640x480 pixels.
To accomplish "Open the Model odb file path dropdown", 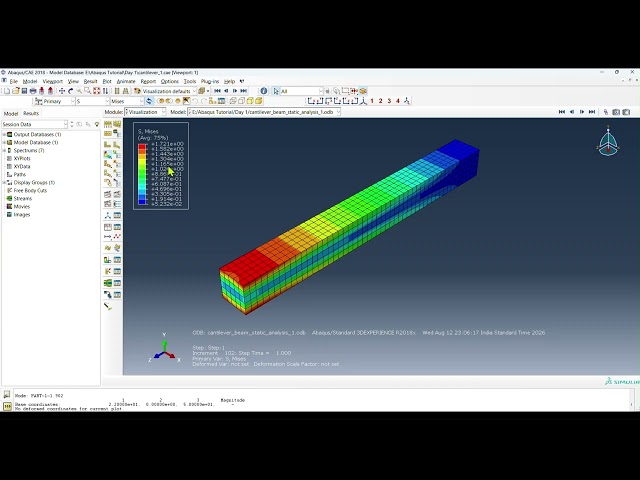I will click(264, 112).
